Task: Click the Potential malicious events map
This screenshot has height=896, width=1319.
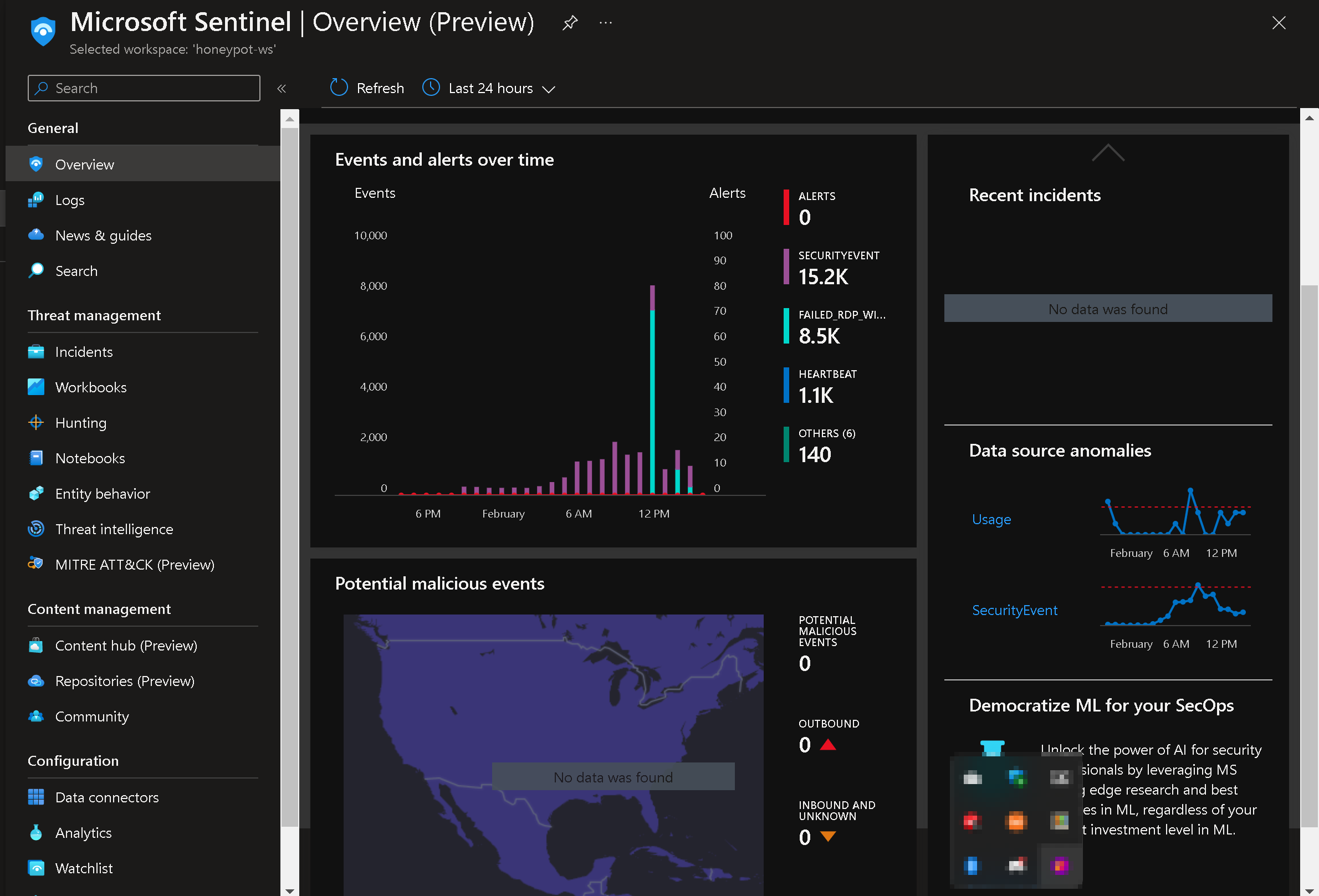Action: 553,755
